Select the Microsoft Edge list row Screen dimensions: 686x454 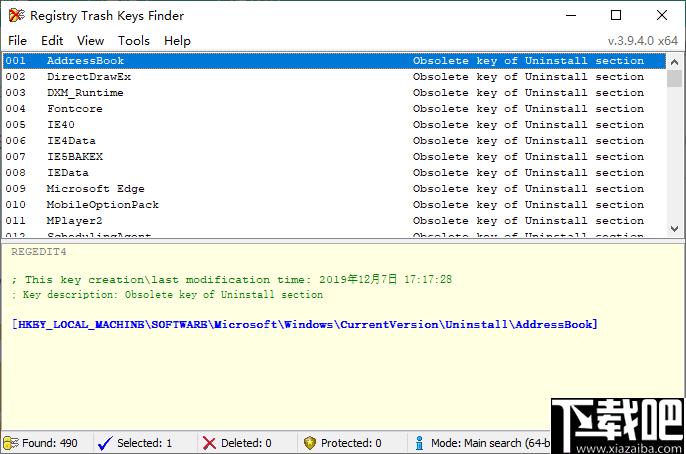tap(95, 189)
